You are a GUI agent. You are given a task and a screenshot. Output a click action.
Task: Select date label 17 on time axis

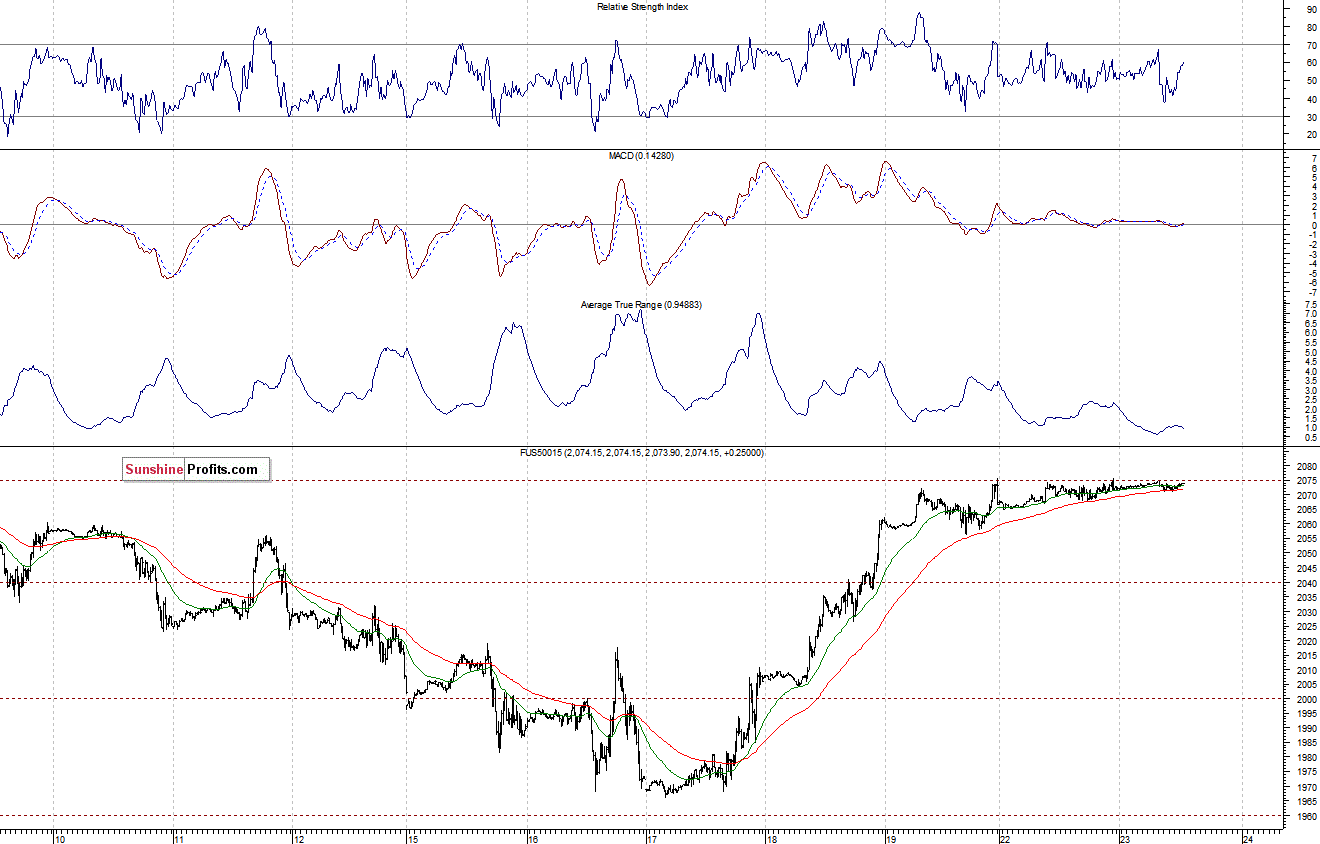pyautogui.click(x=652, y=838)
